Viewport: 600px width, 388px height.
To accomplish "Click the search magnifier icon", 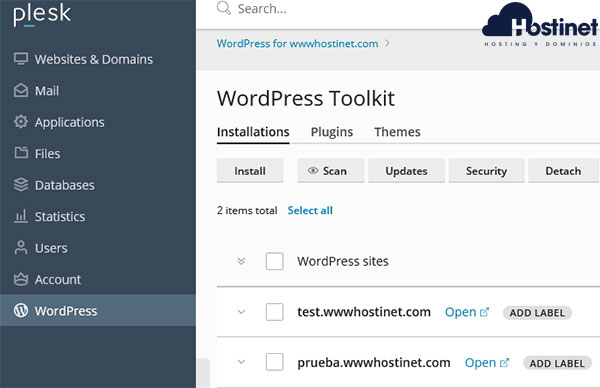I will point(223,8).
